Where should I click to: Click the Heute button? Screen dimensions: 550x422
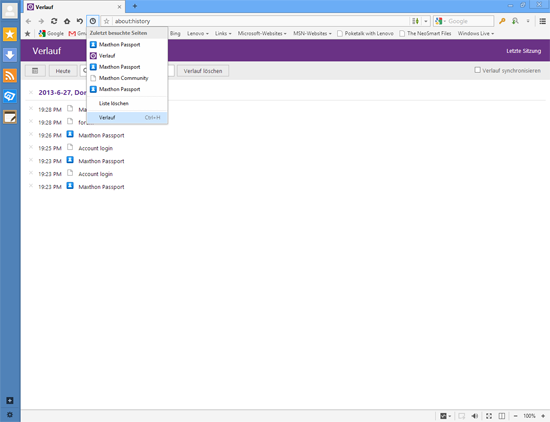coord(63,71)
